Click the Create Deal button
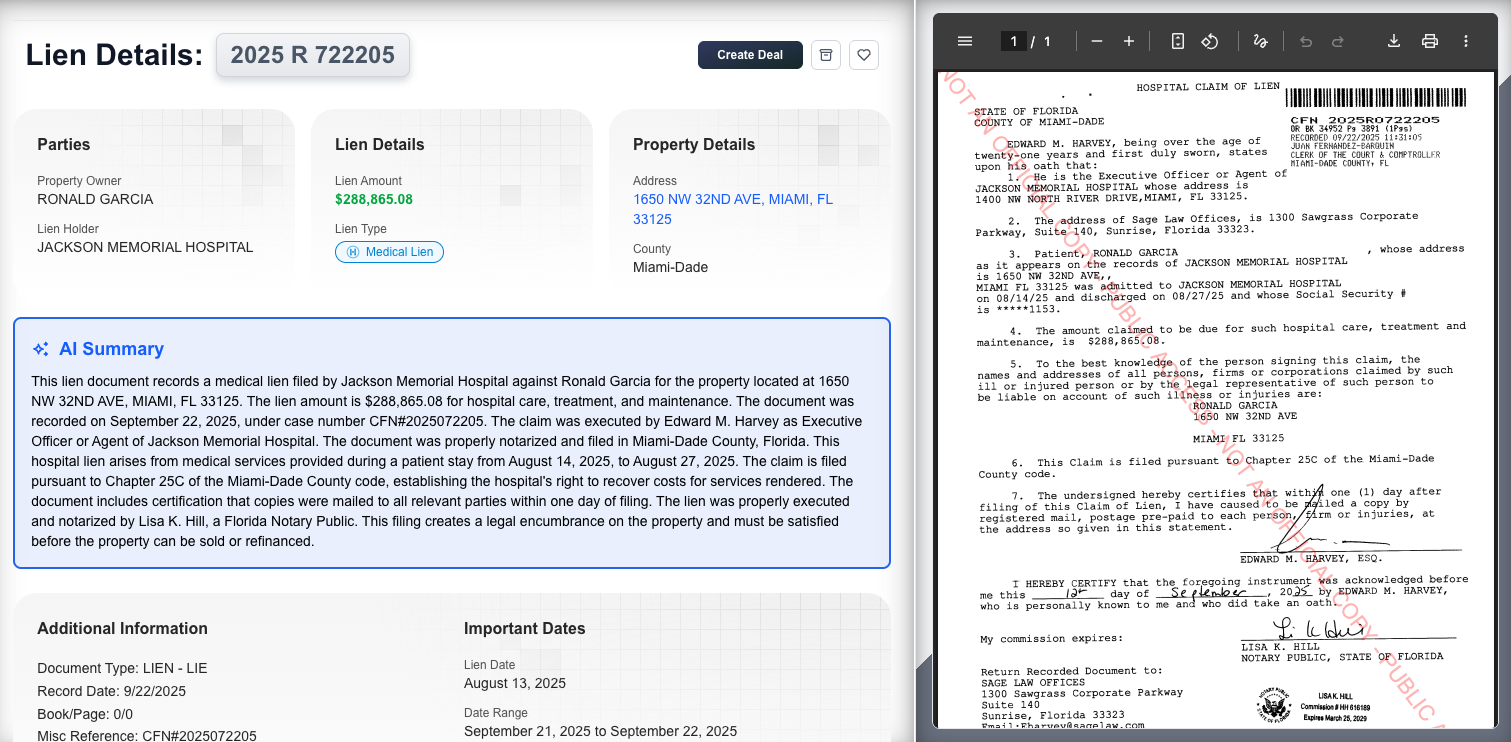1511x742 pixels. click(x=750, y=55)
